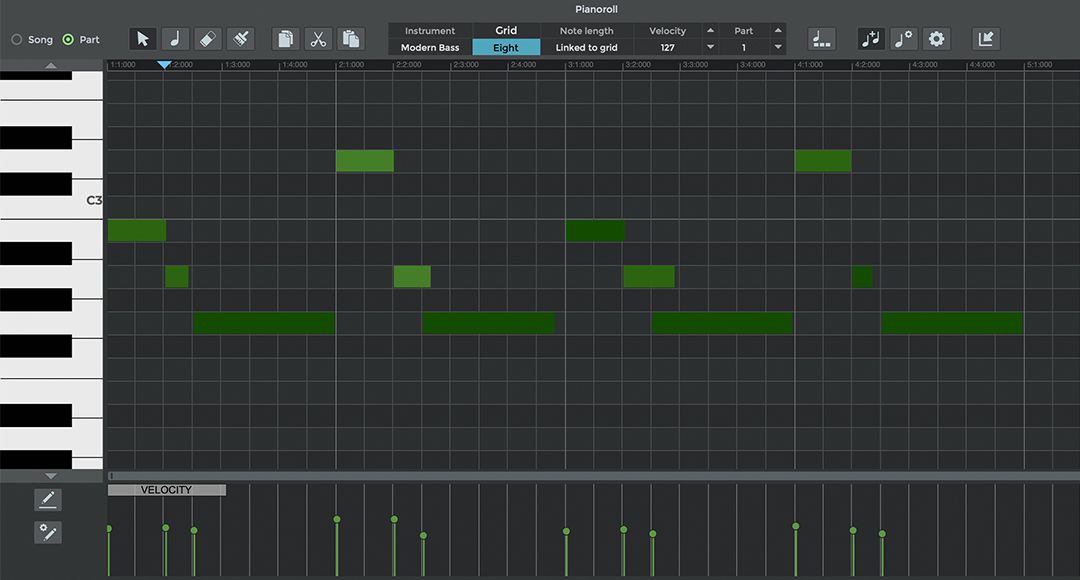Click the playhead marker on the timeline
Screen dimensions: 1080x580
[x=164, y=65]
